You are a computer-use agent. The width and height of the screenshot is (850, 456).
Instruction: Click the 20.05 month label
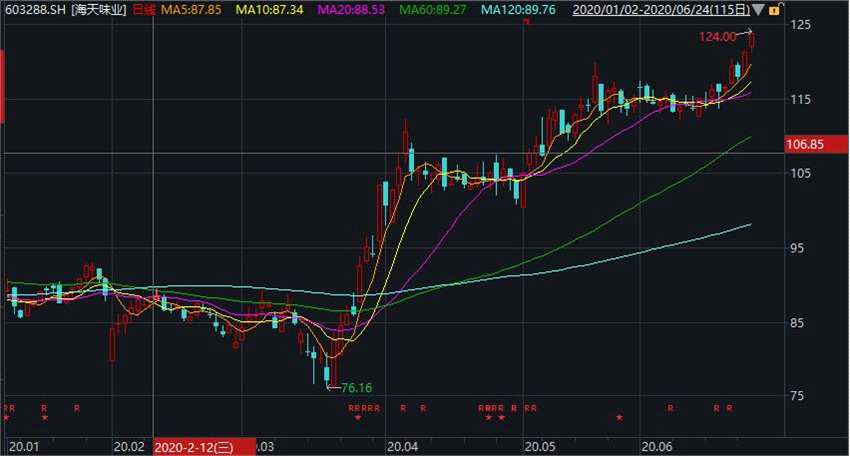pyautogui.click(x=540, y=447)
